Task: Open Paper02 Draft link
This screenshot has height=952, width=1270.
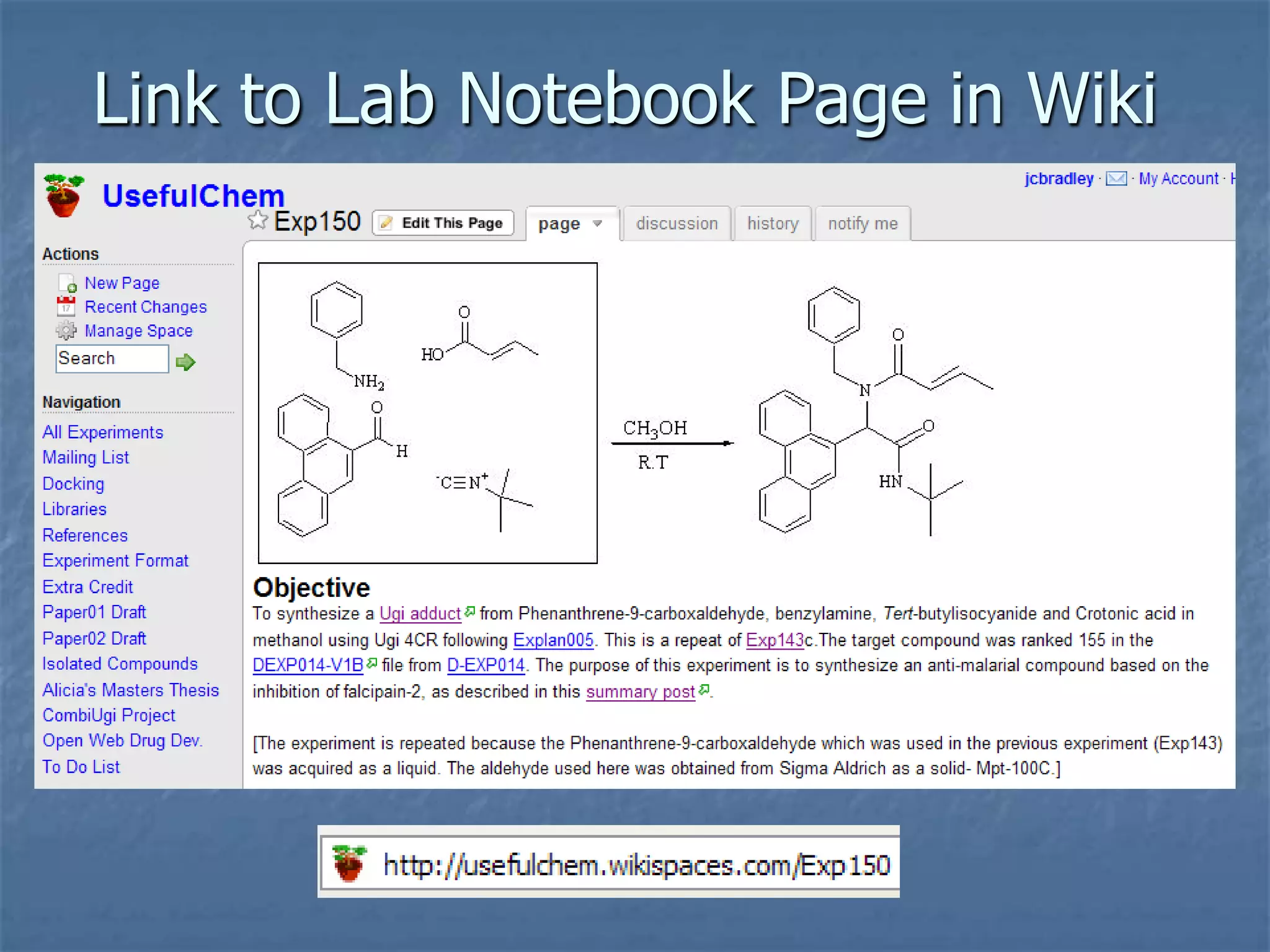Action: click(94, 638)
